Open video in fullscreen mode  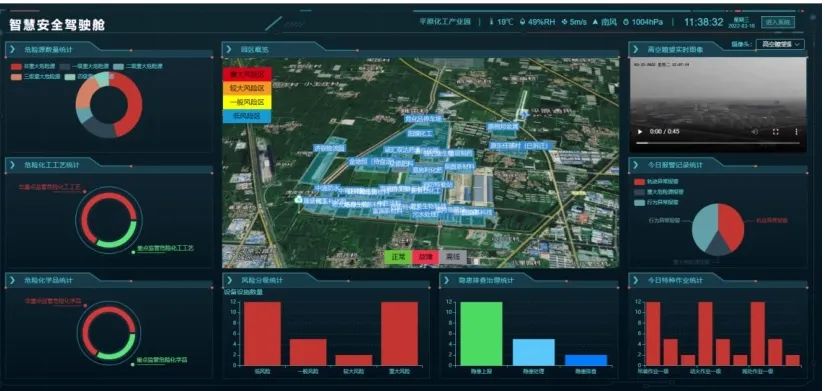coord(776,131)
